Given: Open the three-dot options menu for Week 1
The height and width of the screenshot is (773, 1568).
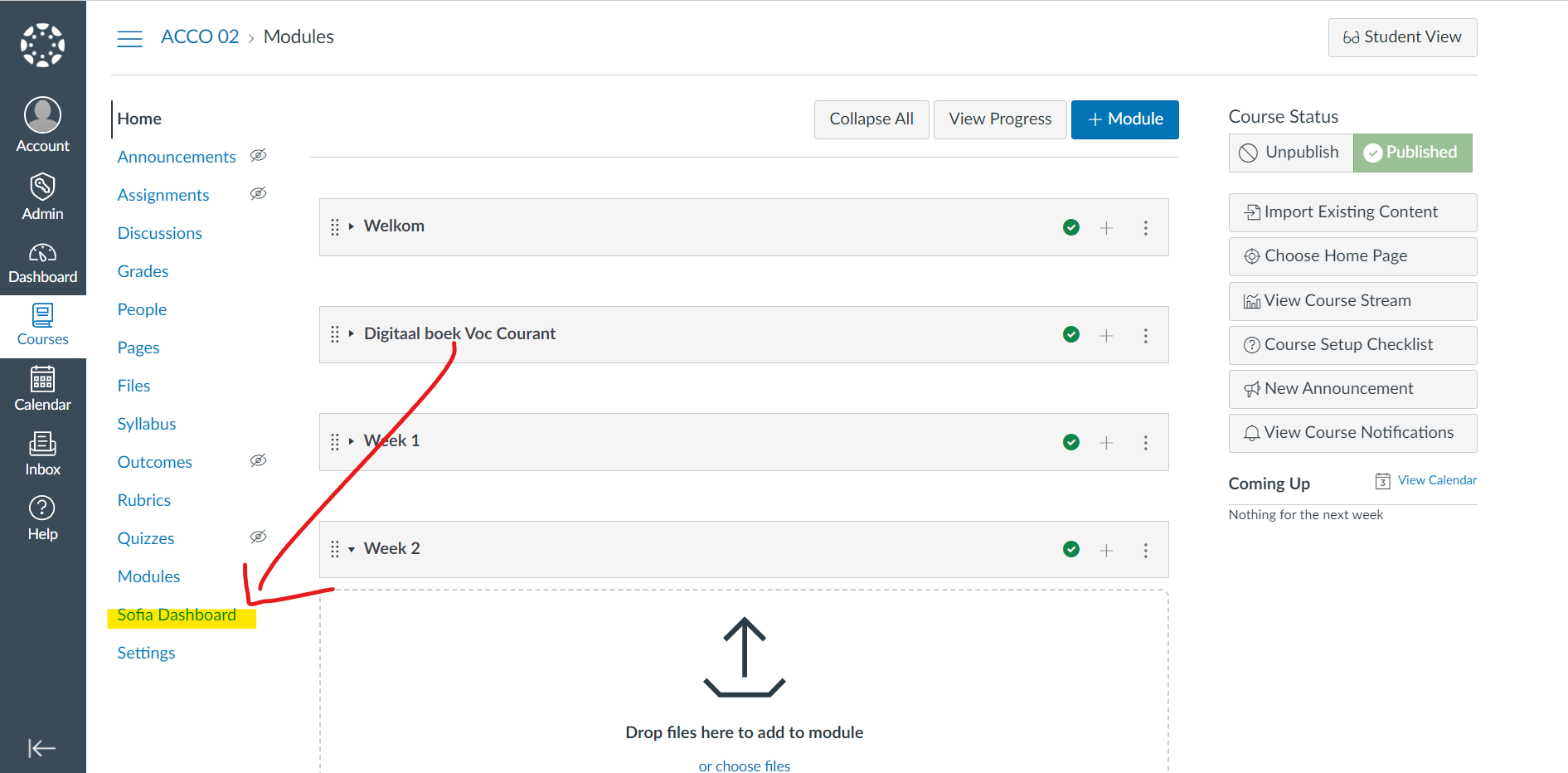Looking at the screenshot, I should coord(1145,443).
